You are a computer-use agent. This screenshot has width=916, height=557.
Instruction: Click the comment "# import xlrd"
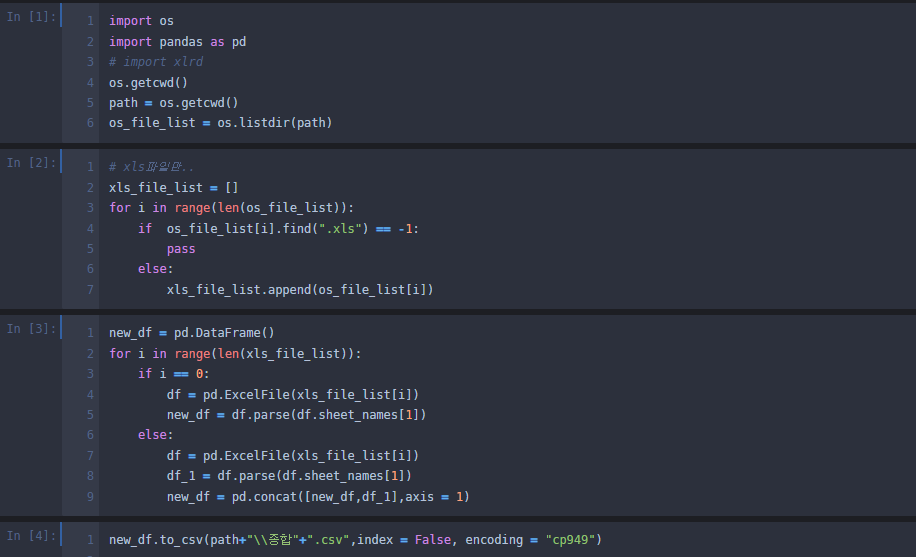click(156, 62)
